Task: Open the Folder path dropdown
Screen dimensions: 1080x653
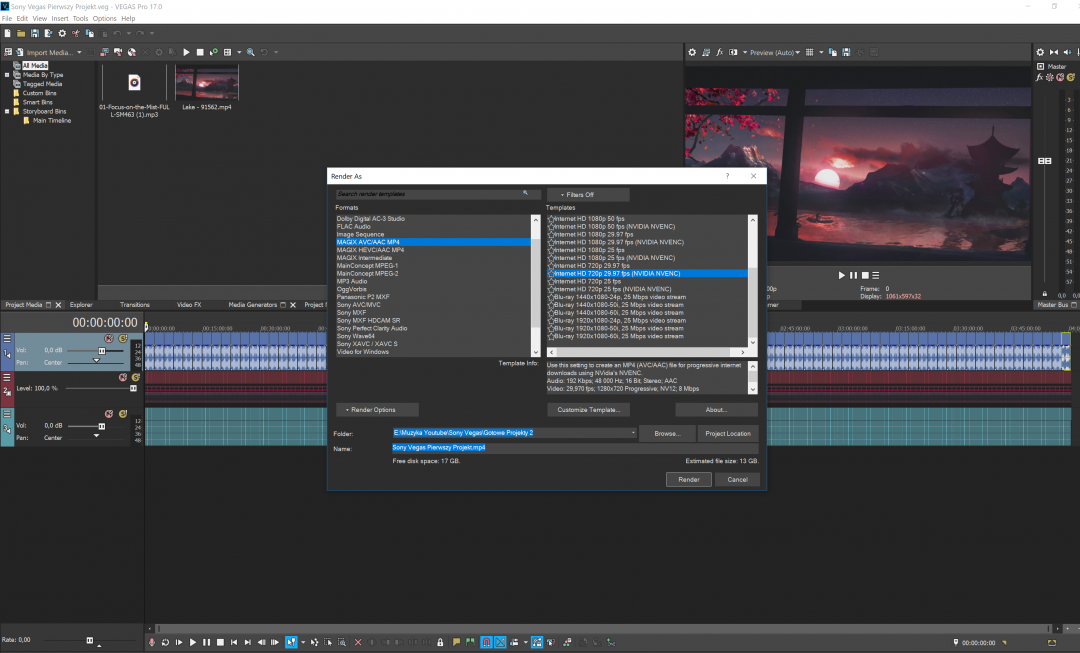Action: (634, 433)
